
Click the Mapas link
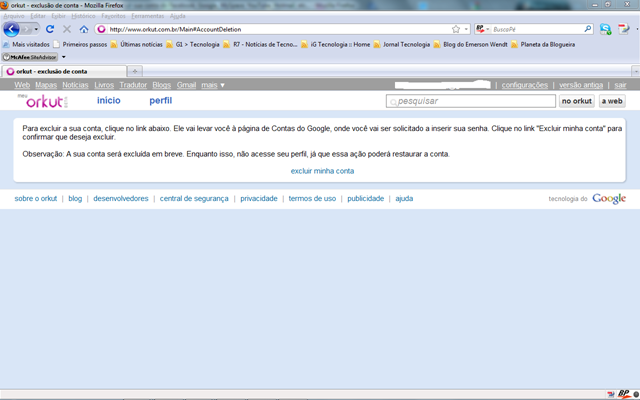click(46, 85)
